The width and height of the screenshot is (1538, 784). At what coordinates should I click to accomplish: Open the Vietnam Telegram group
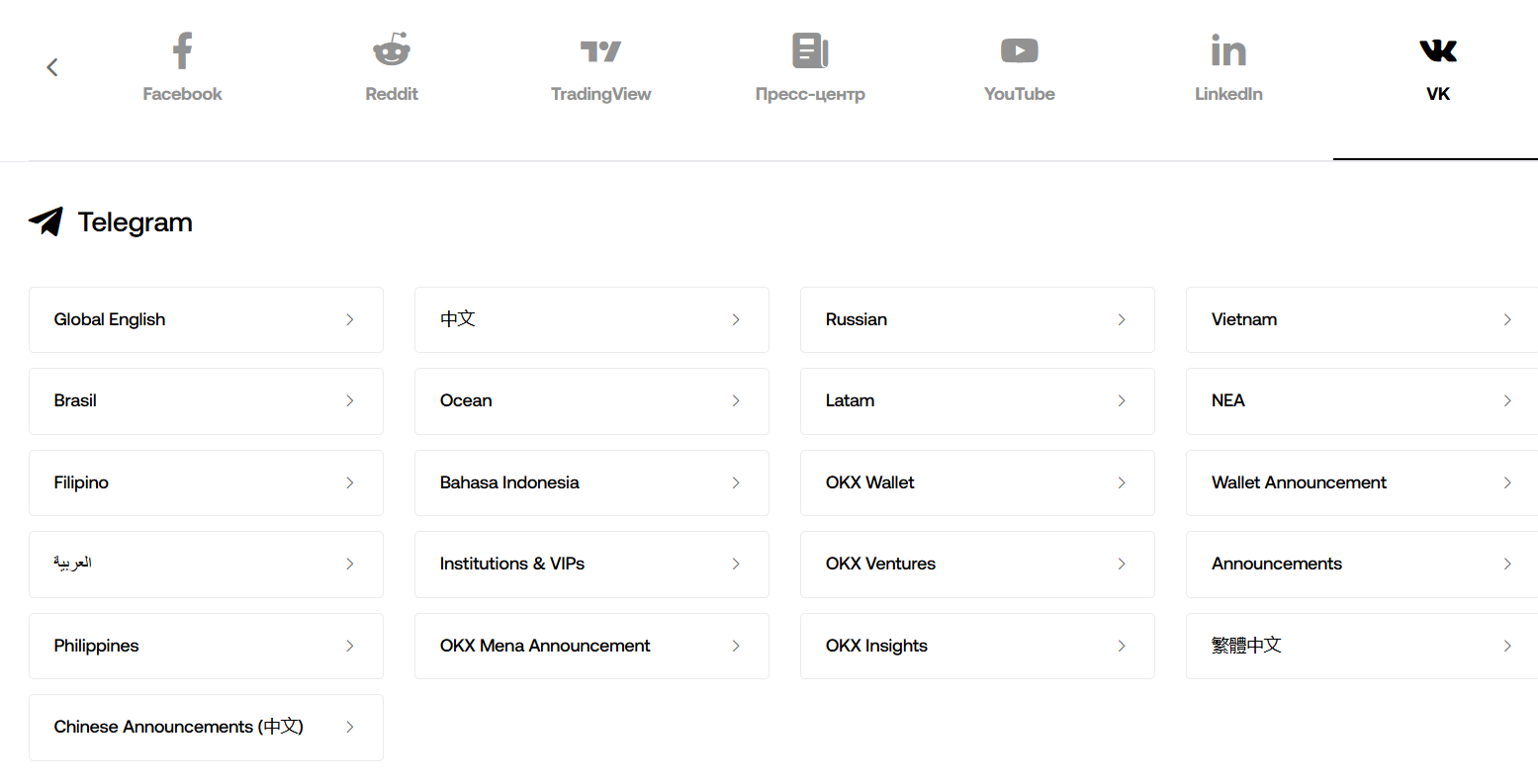pyautogui.click(x=1362, y=319)
